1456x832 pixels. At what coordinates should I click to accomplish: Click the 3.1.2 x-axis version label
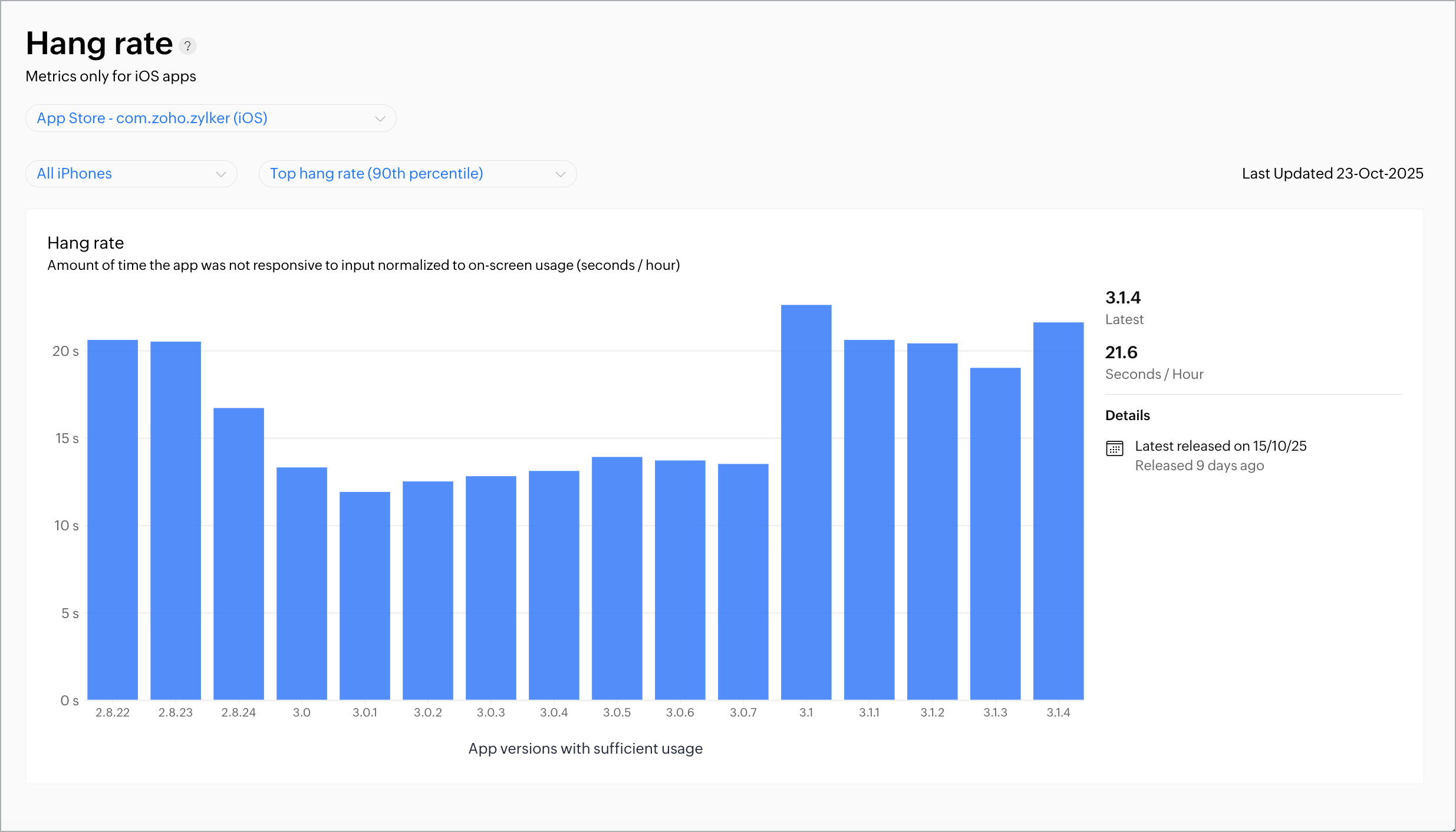[932, 712]
